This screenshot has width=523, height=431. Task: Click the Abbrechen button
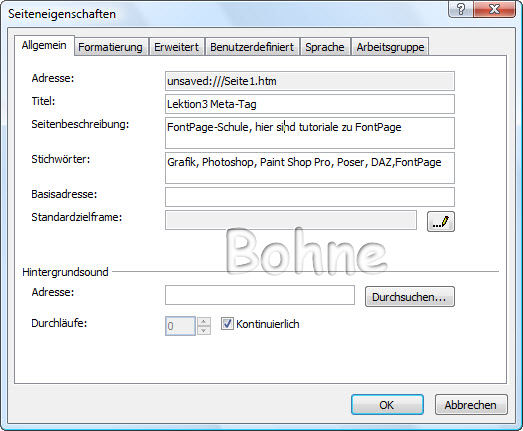click(471, 405)
